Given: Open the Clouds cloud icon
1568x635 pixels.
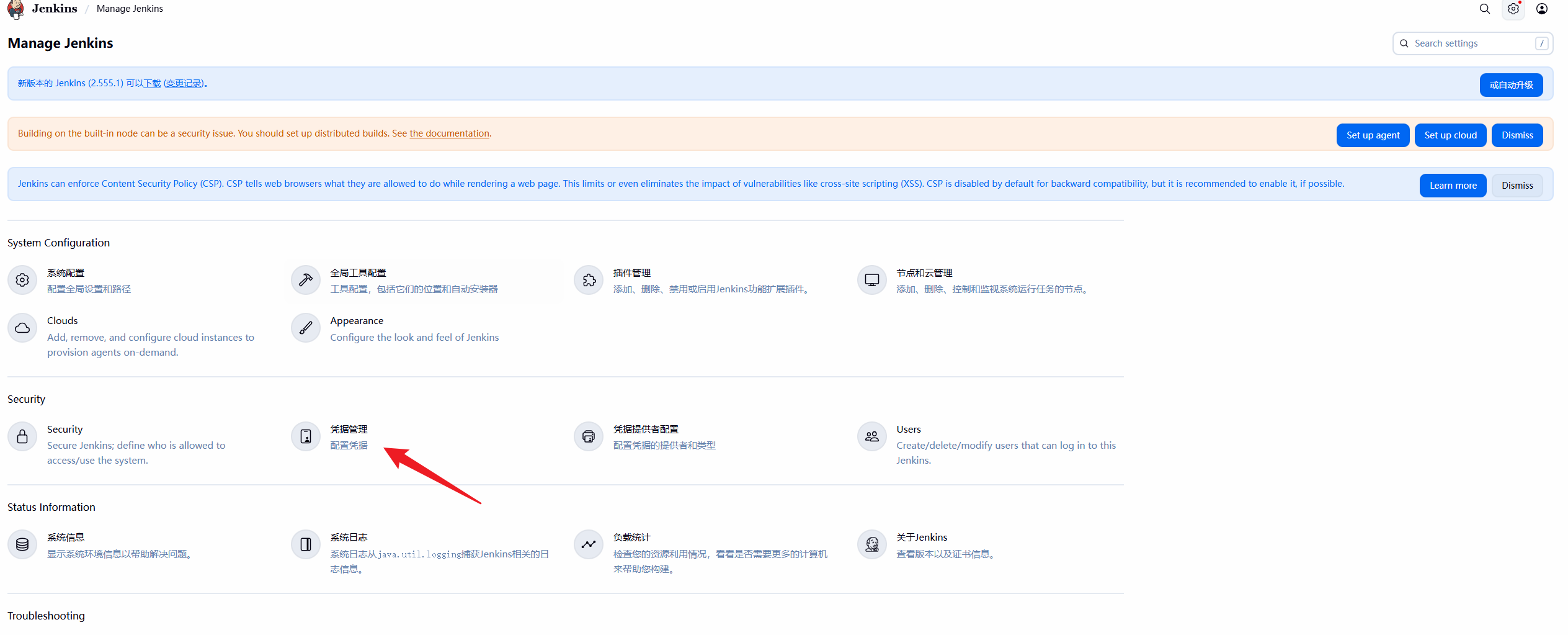Looking at the screenshot, I should pyautogui.click(x=22, y=328).
